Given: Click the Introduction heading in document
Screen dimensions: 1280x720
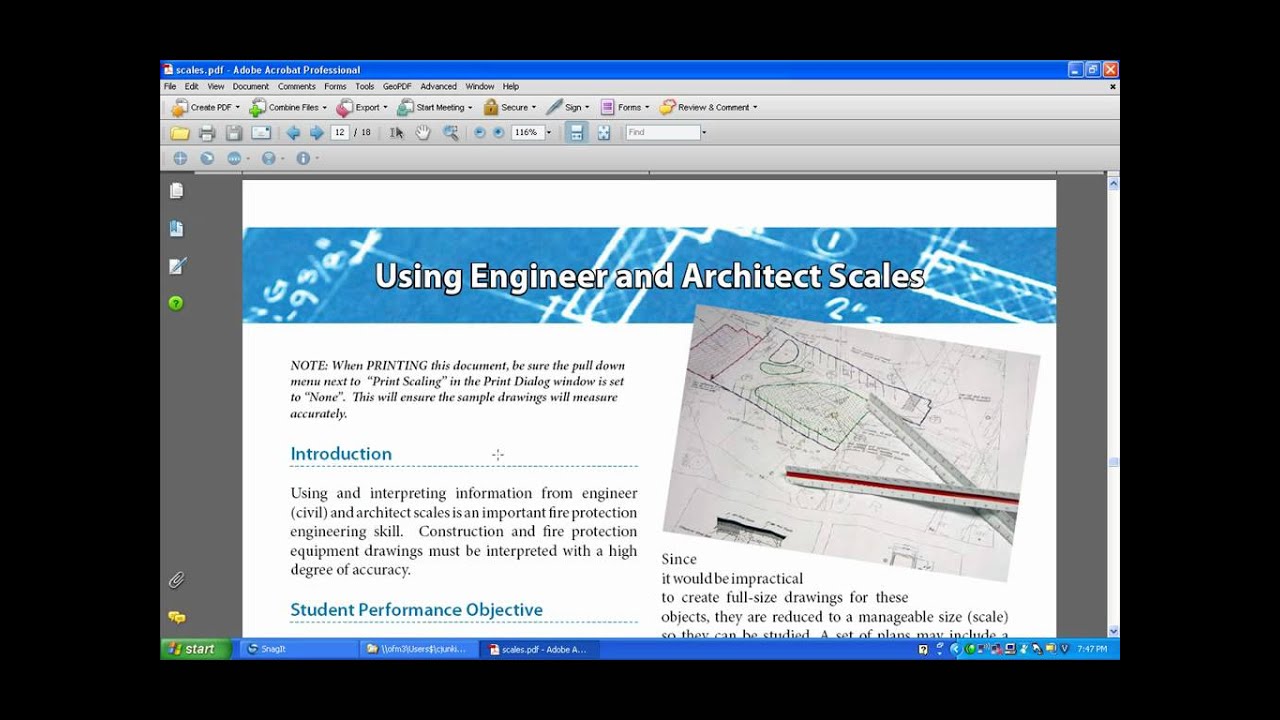Looking at the screenshot, I should tap(341, 454).
